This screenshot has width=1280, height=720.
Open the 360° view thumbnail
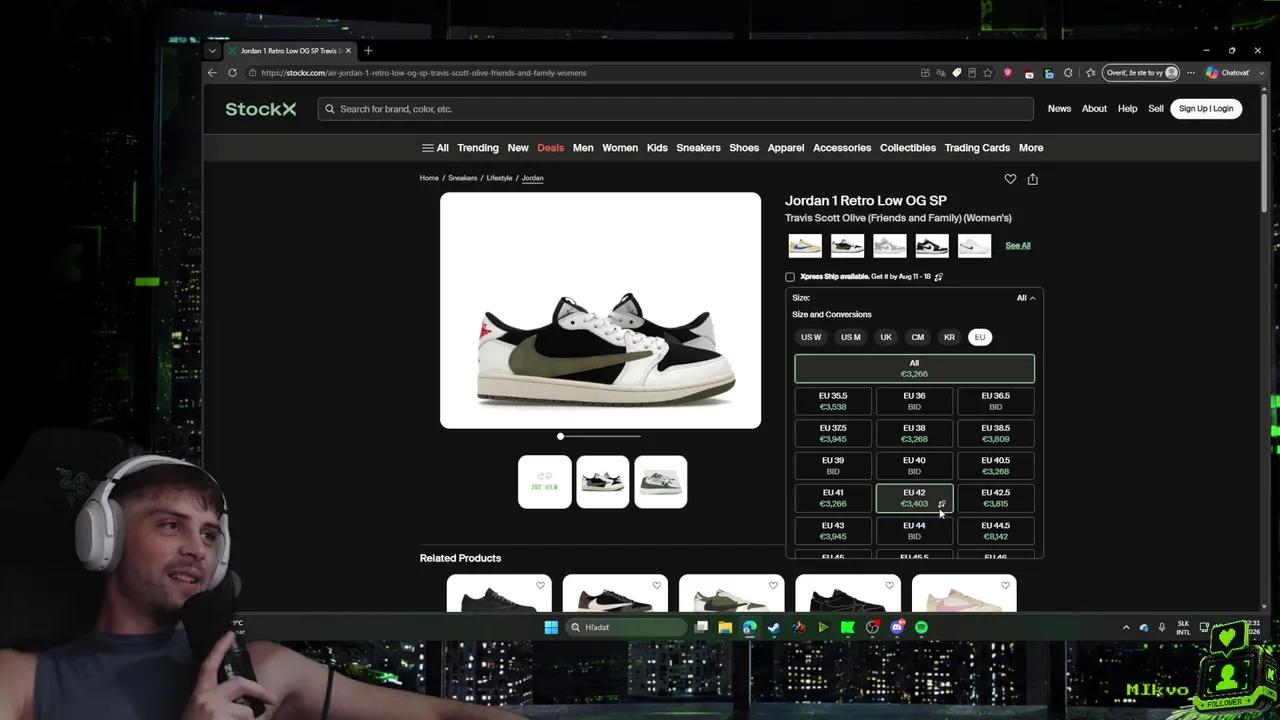click(545, 482)
